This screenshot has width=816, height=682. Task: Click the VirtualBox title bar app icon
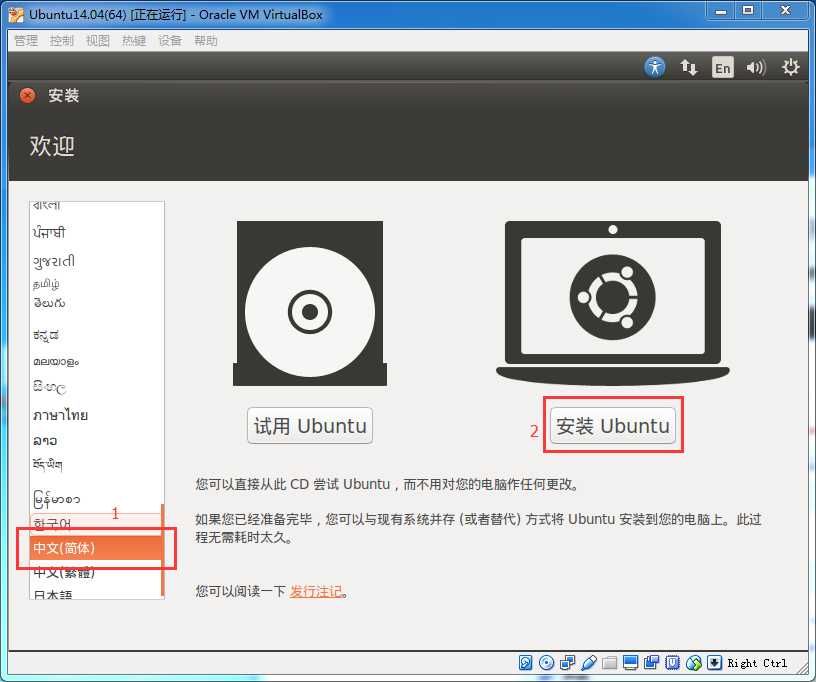point(16,15)
